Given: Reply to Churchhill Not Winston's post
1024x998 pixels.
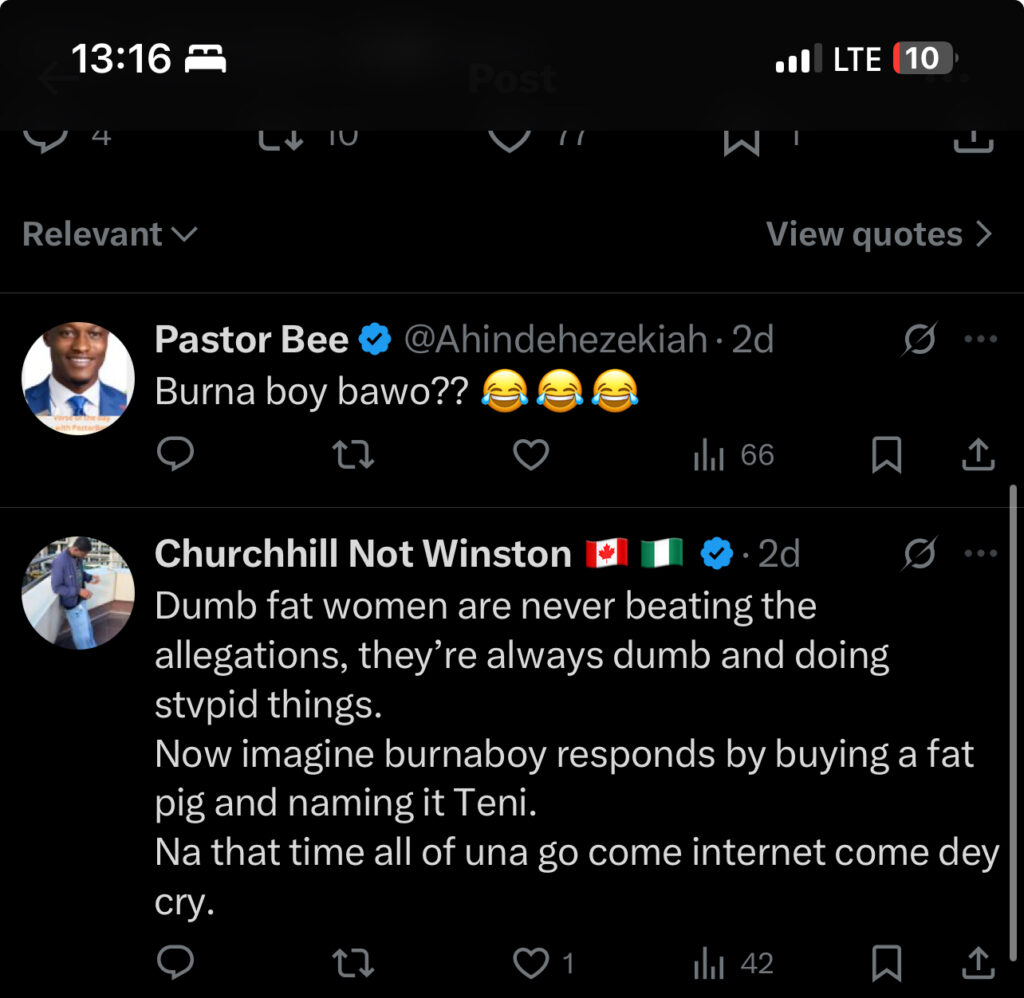Looking at the screenshot, I should pyautogui.click(x=176, y=963).
